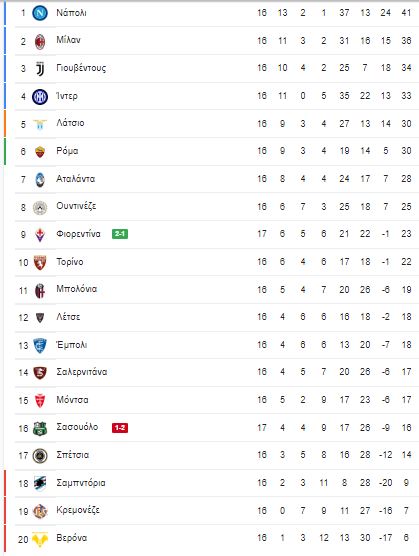Click the AC Milan club crest
The height and width of the screenshot is (556, 419).
tap(40, 41)
